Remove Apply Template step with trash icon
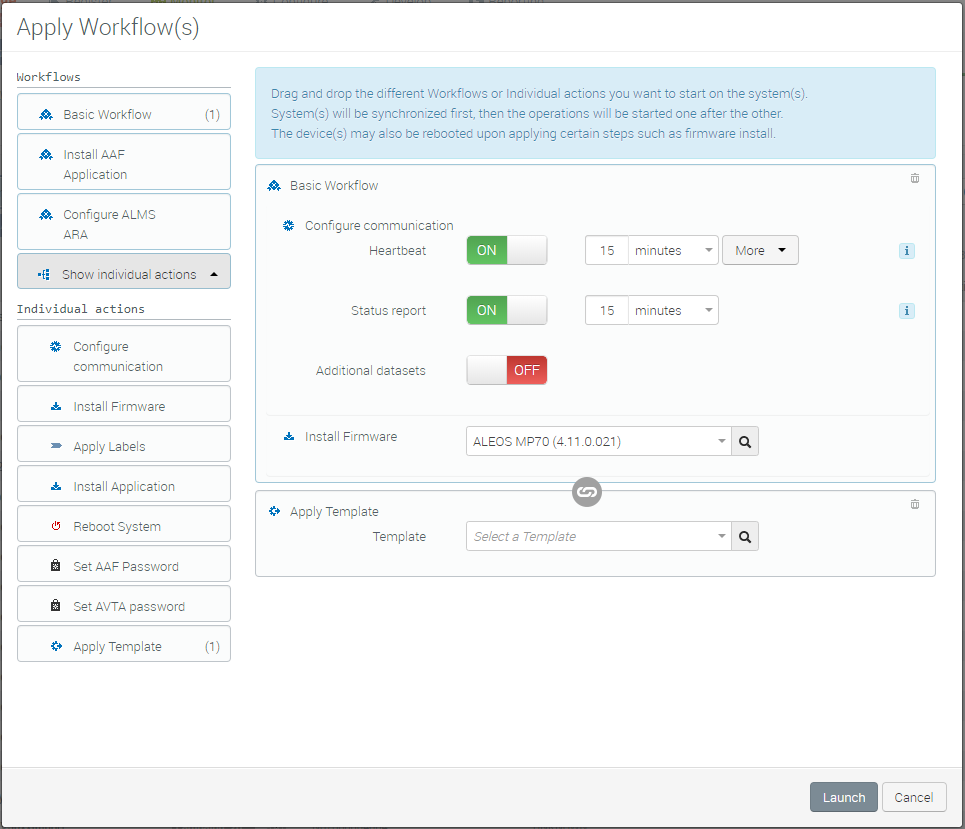965x829 pixels. (x=914, y=505)
